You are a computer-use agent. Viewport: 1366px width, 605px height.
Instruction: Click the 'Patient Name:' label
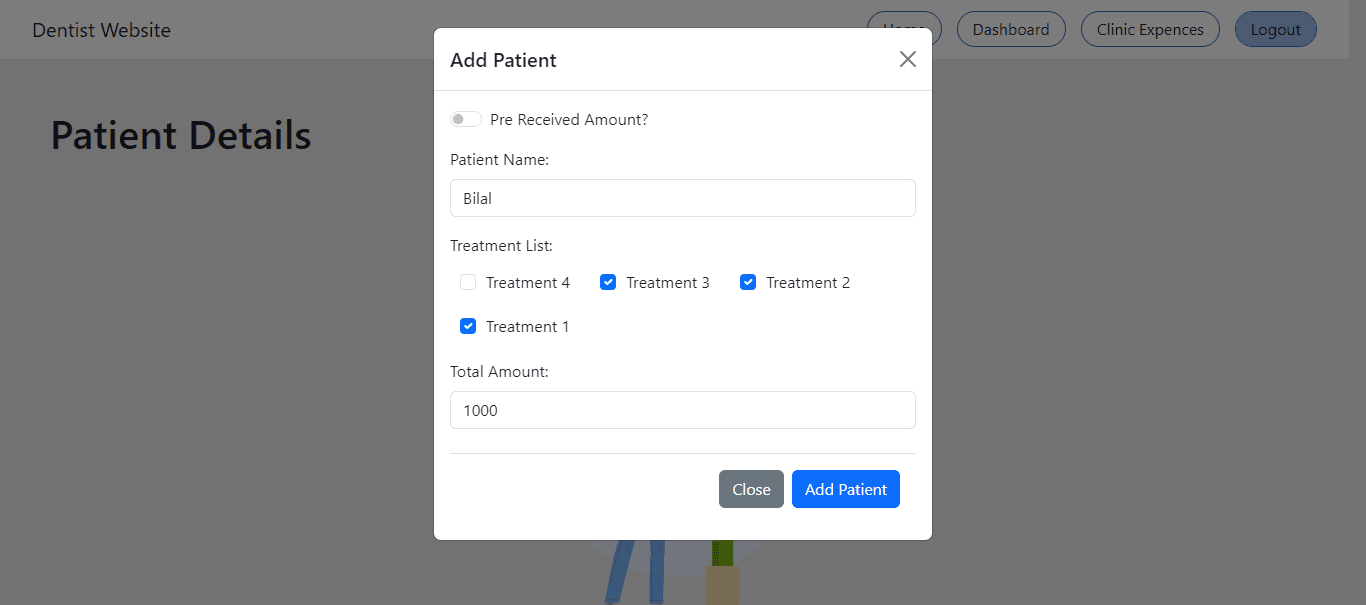(499, 159)
